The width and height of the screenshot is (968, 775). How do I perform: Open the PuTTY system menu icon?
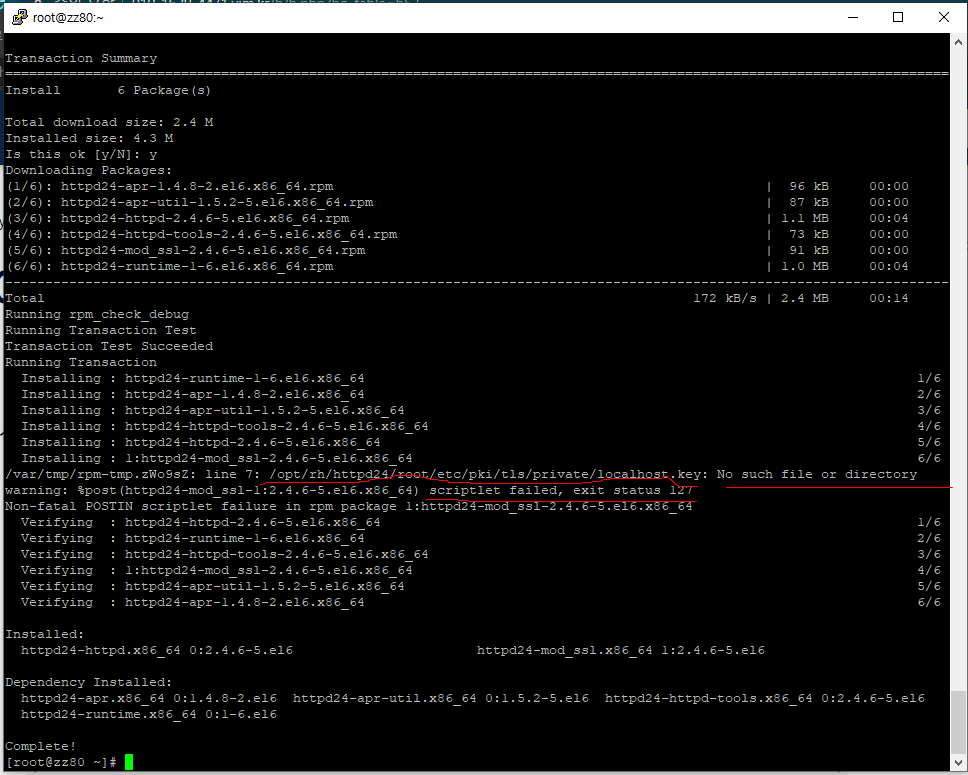pyautogui.click(x=20, y=17)
